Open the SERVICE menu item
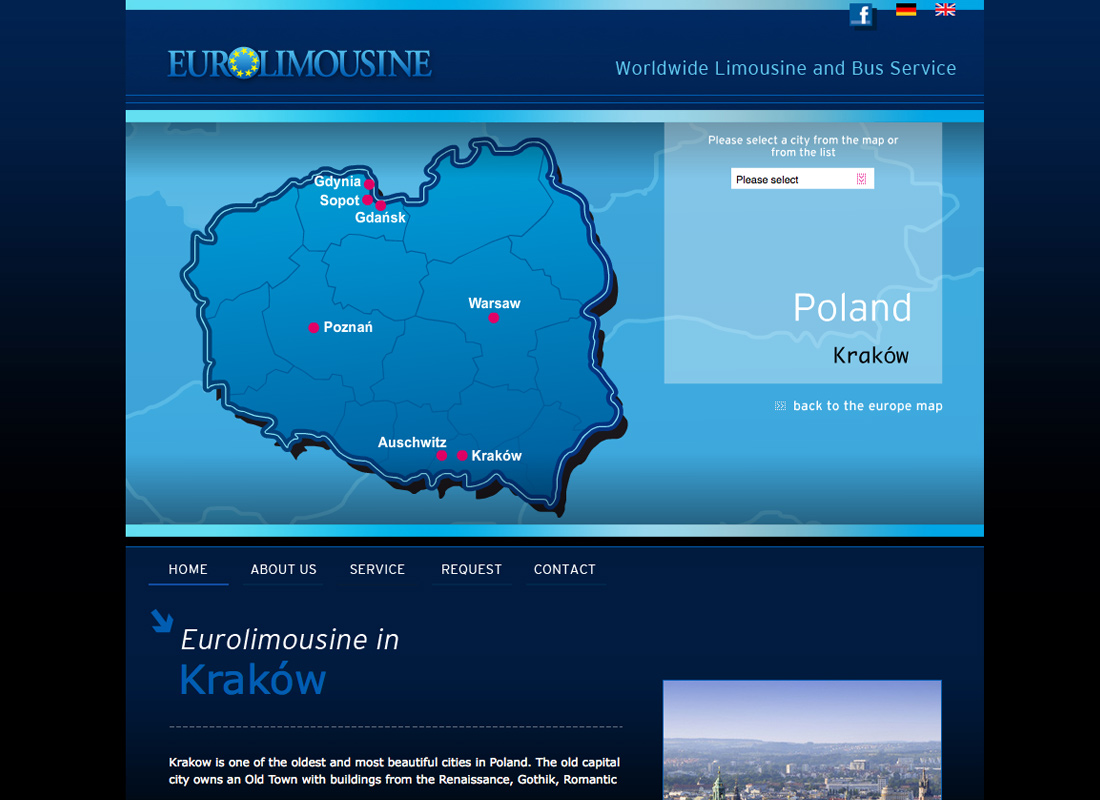 (x=377, y=569)
